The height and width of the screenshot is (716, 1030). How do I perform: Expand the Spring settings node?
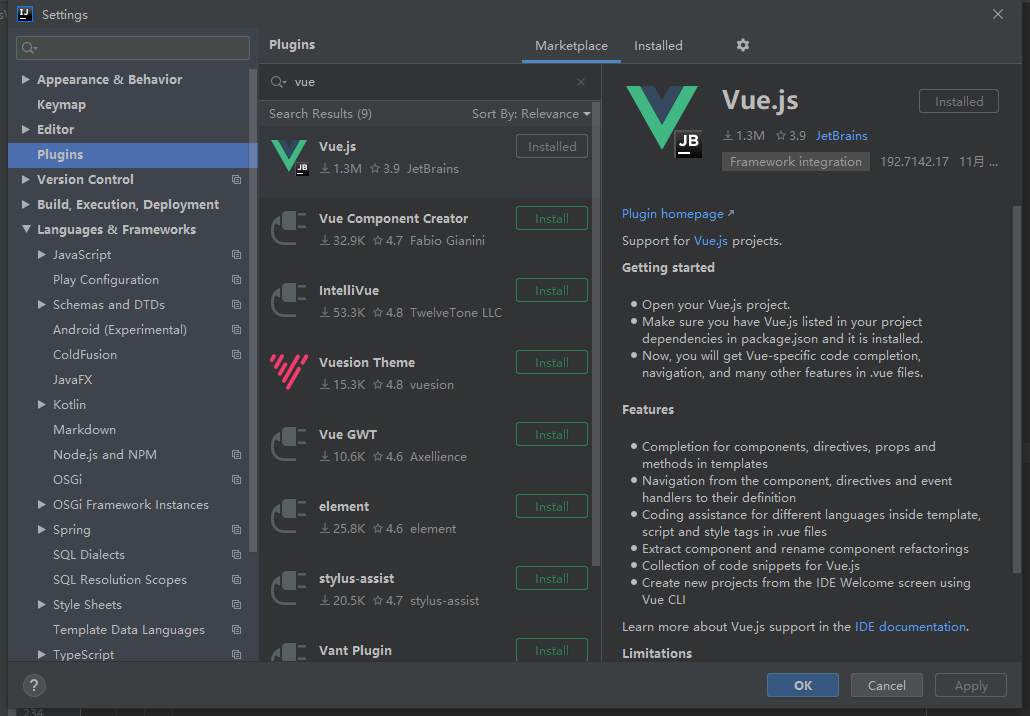click(x=42, y=530)
